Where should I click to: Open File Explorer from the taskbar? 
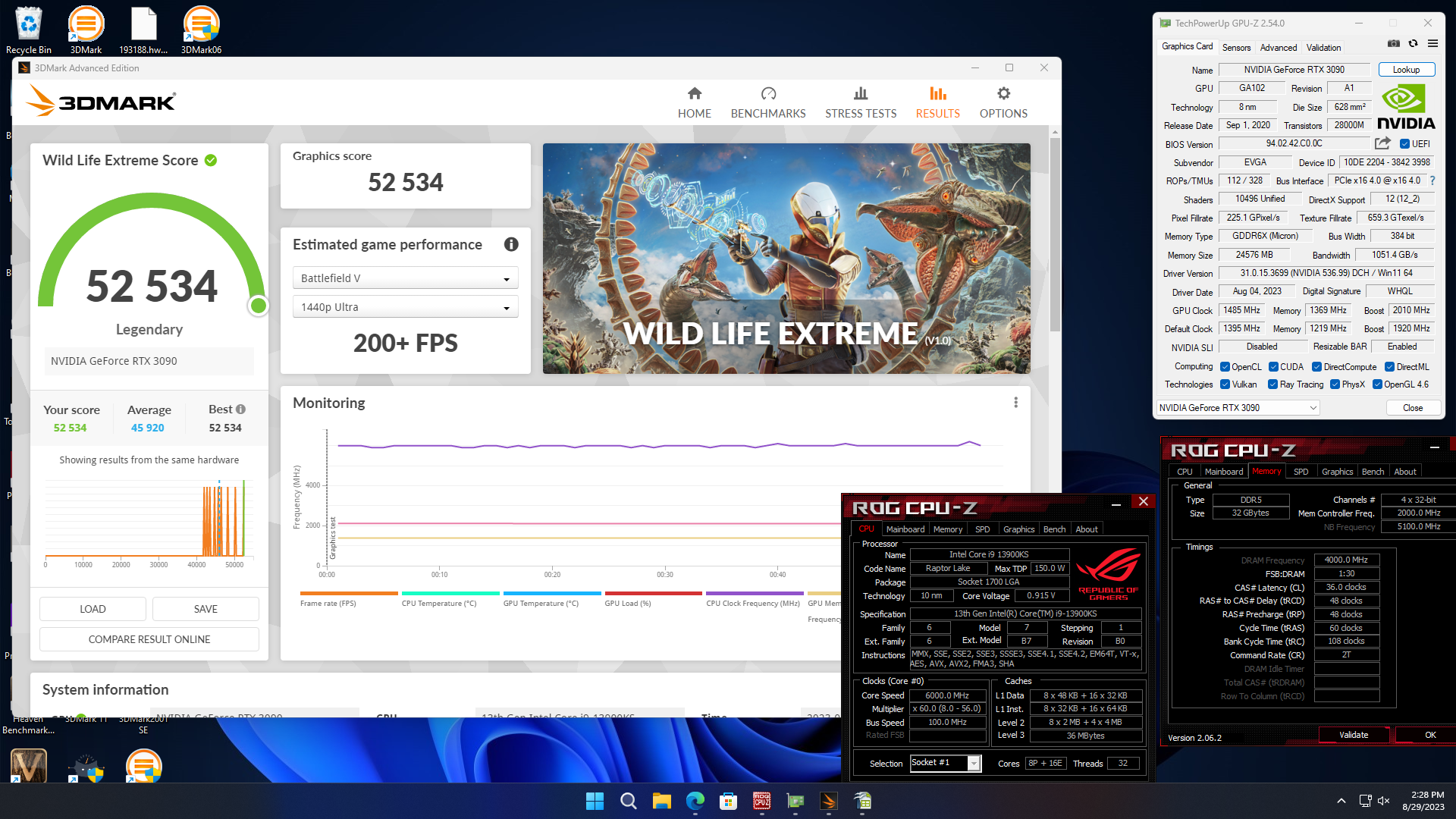(x=661, y=801)
